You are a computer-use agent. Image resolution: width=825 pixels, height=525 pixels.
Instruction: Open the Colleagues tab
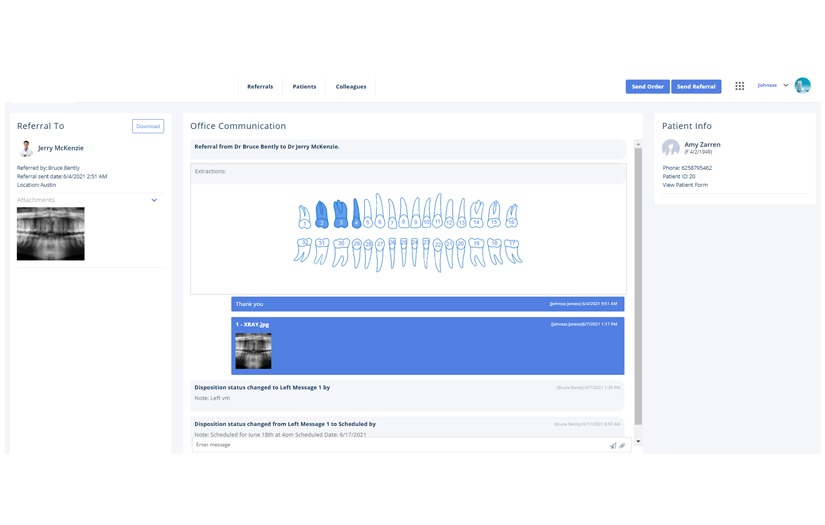[351, 86]
